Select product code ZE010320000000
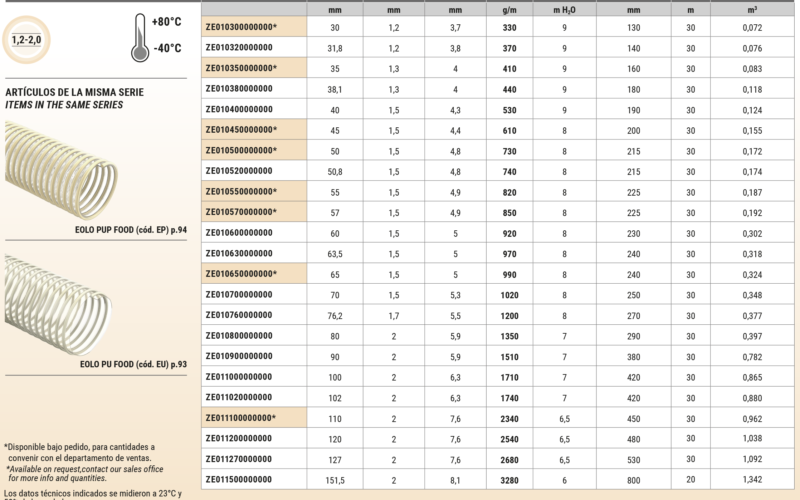This screenshot has width=800, height=500. click(238, 47)
